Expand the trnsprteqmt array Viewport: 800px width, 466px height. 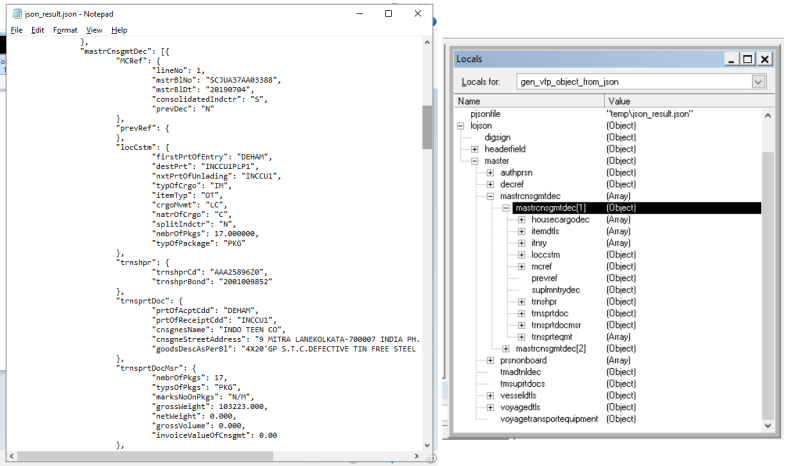521,337
